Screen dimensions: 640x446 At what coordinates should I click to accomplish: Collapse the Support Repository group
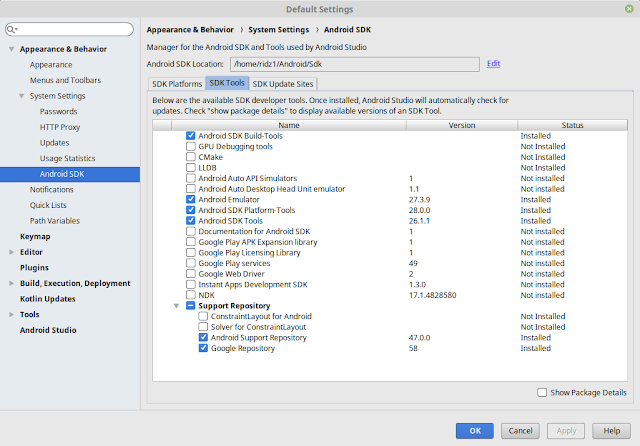176,306
